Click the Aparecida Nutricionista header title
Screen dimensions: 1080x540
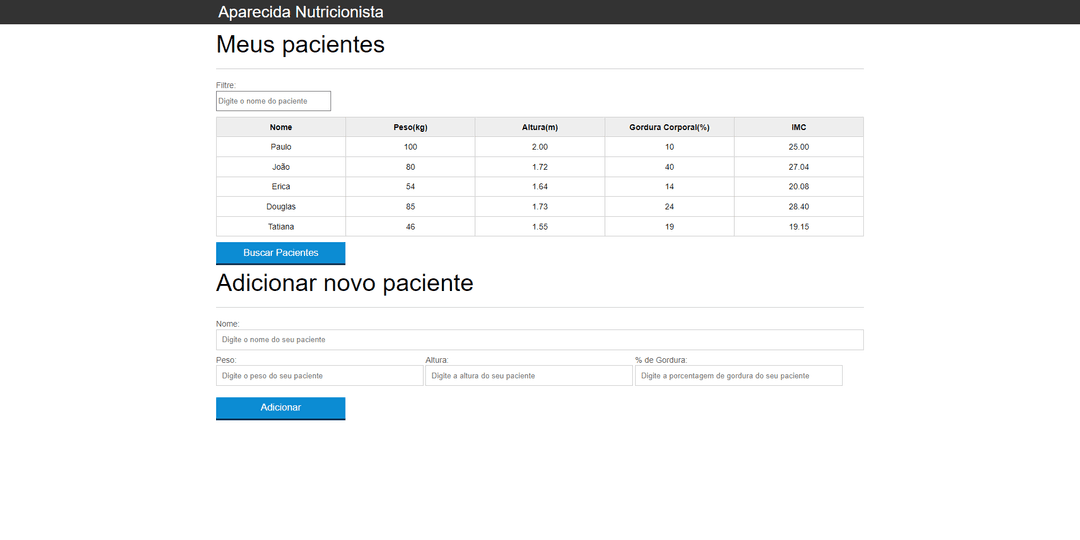click(301, 12)
